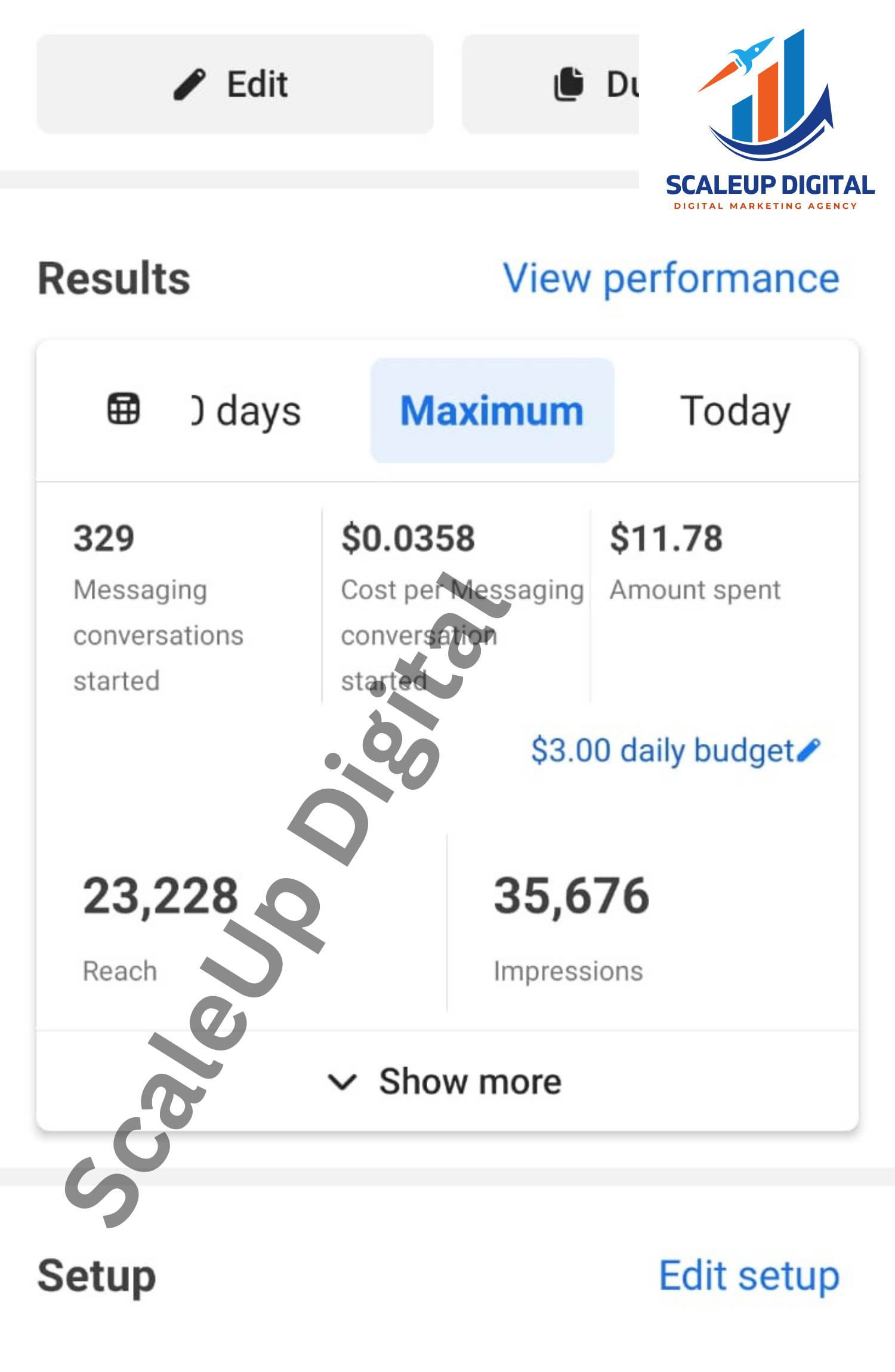895x1372 pixels.
Task: Click pencil icon beside daily budget
Action: coord(808,750)
